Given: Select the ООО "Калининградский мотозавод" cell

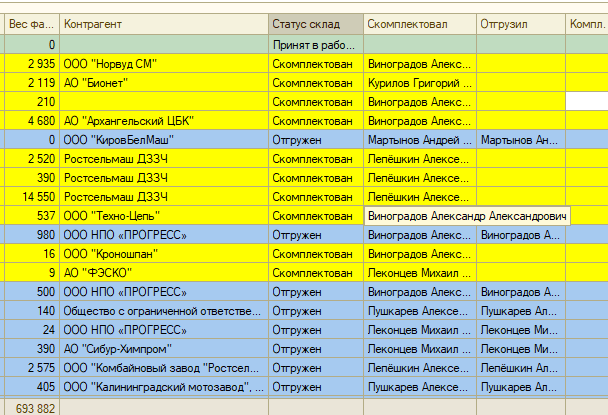Looking at the screenshot, I should 164,387.
